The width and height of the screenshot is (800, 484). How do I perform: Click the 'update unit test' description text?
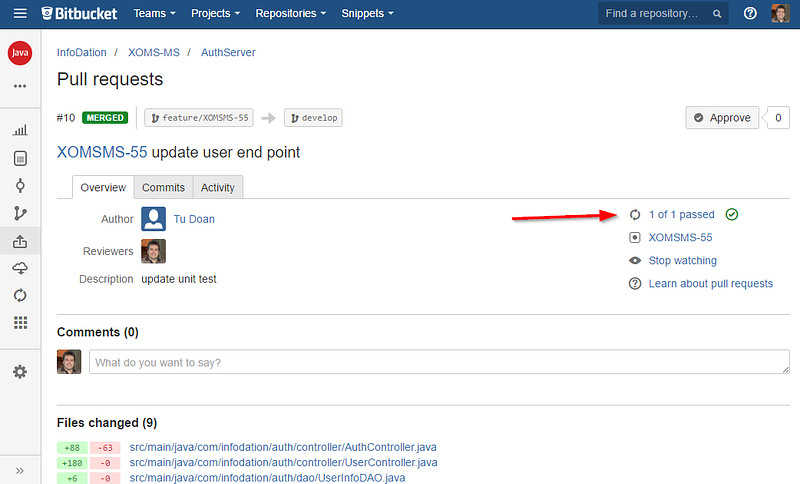click(x=179, y=279)
